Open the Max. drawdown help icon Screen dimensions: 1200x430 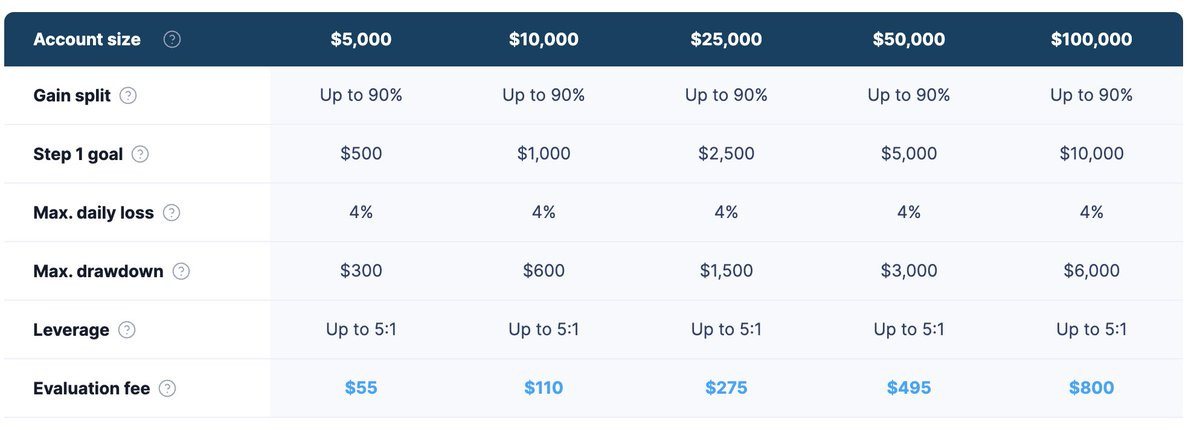pyautogui.click(x=181, y=271)
